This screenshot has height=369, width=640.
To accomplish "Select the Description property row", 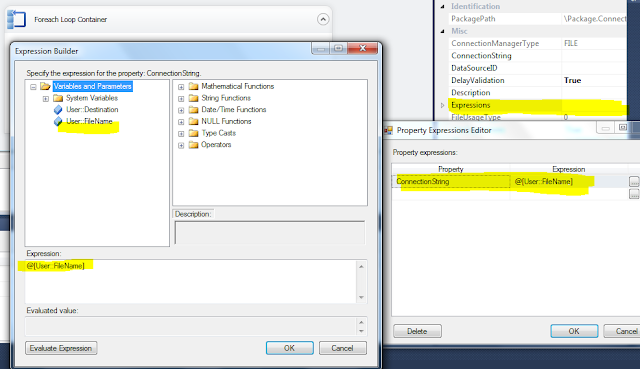I will click(x=538, y=93).
